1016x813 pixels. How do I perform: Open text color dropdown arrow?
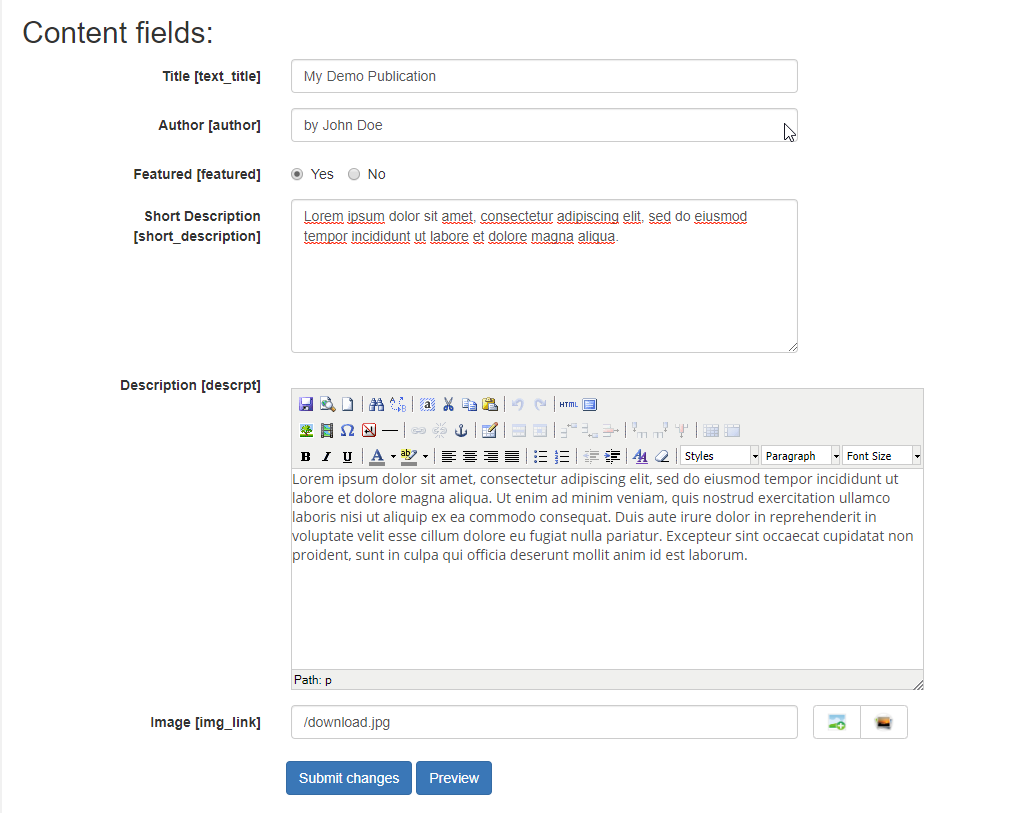(x=393, y=456)
